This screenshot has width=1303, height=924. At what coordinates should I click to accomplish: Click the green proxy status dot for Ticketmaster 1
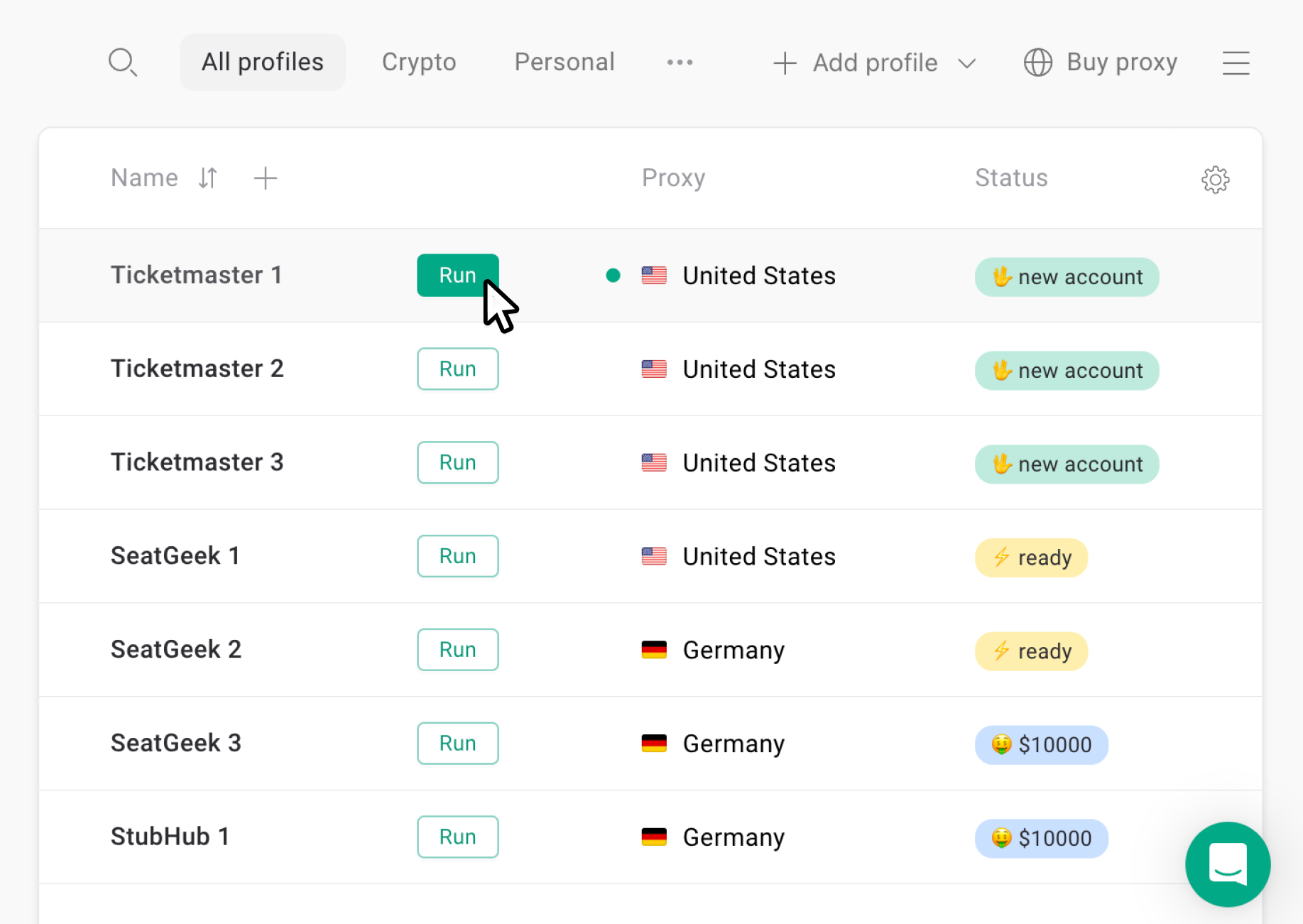pyautogui.click(x=613, y=276)
